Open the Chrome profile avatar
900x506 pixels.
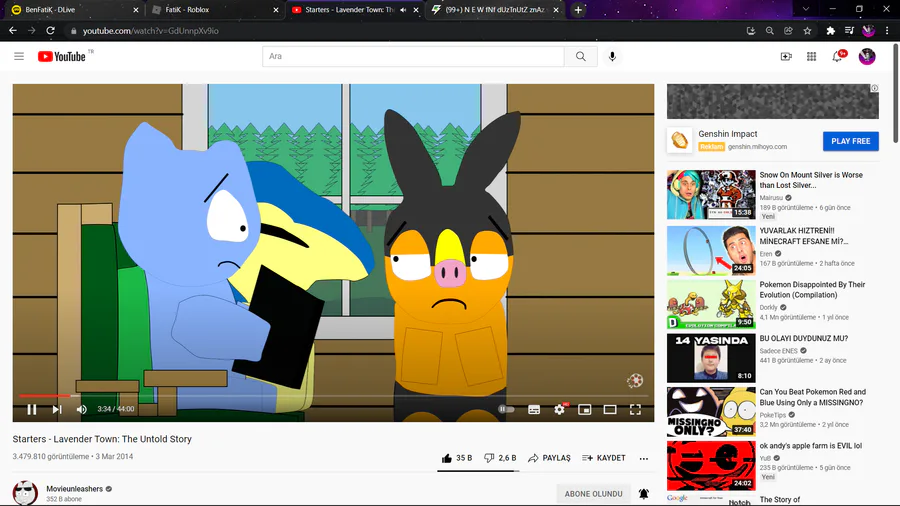pos(868,31)
